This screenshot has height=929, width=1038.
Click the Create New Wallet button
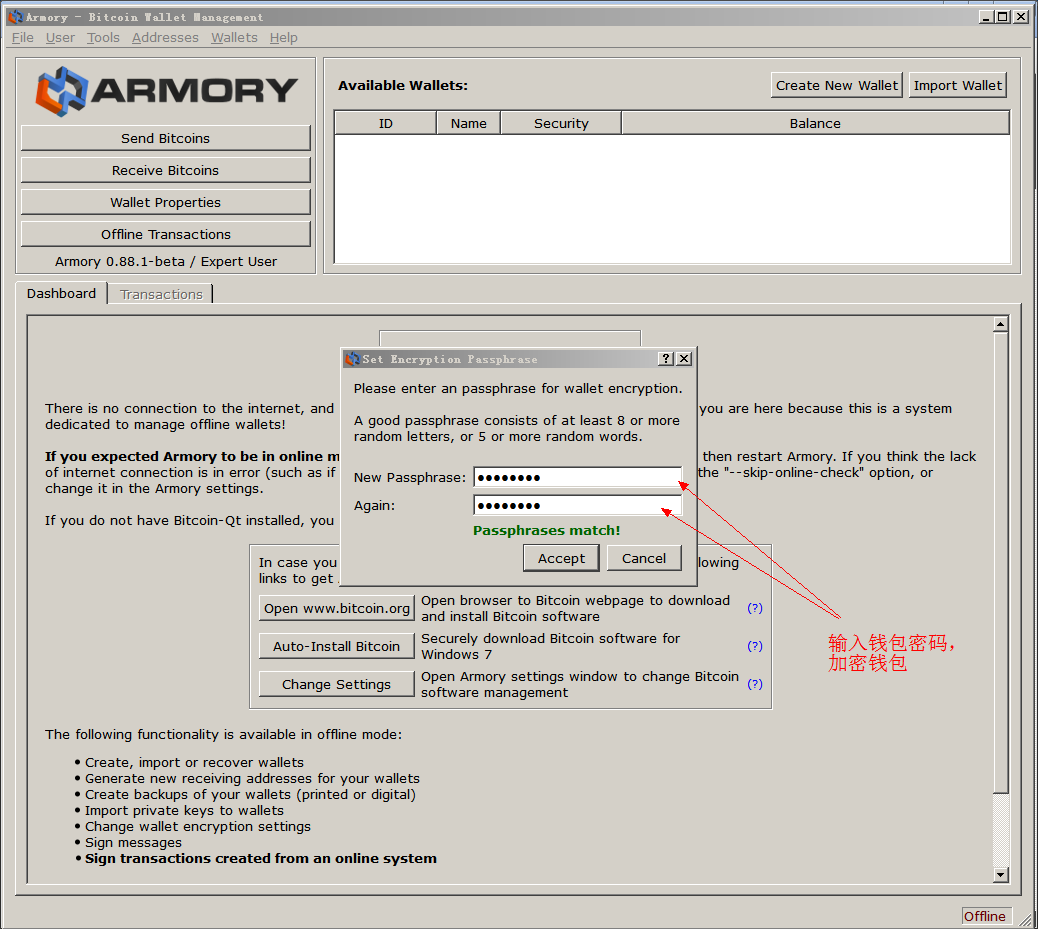coord(837,85)
